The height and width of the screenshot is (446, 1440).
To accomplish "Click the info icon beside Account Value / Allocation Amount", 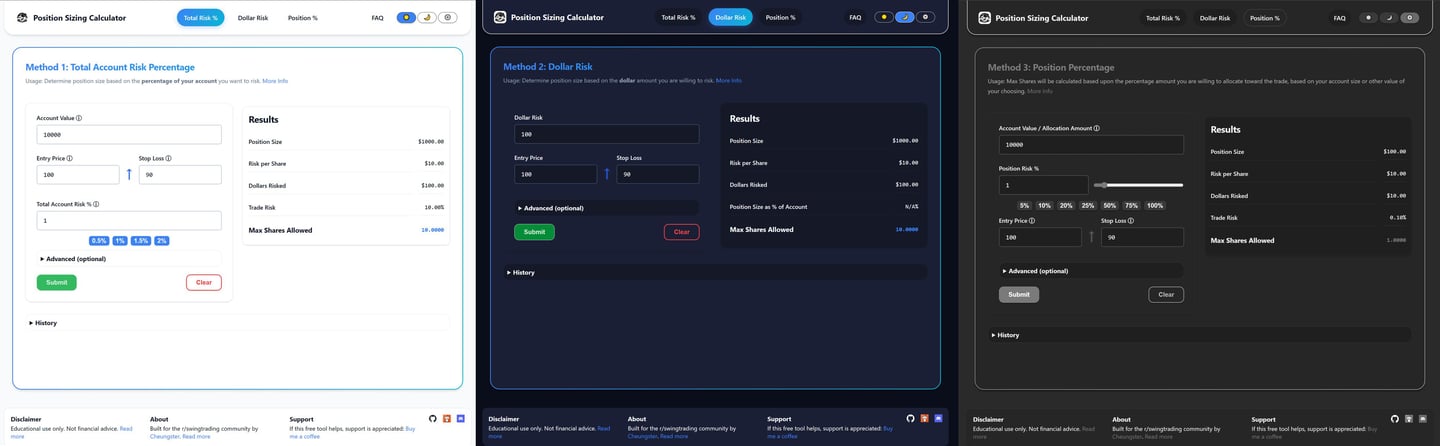I will [x=1097, y=128].
